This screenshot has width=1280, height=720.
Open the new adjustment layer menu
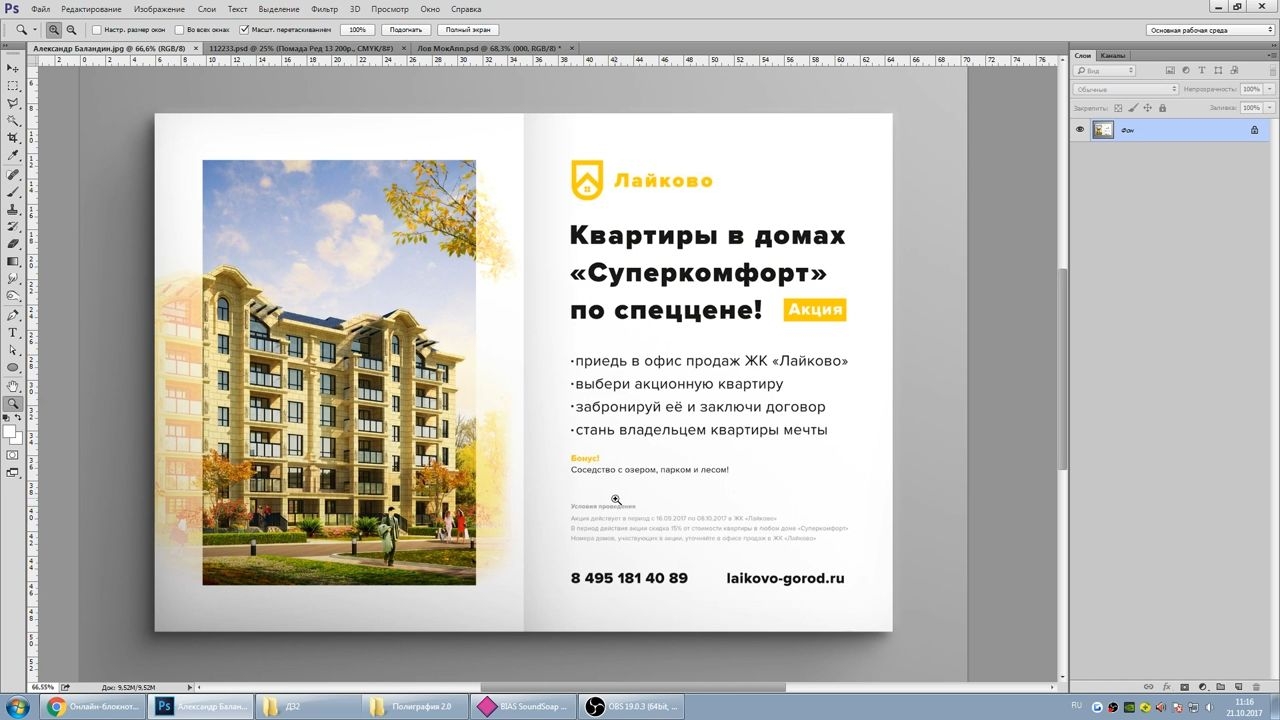tap(1202, 687)
